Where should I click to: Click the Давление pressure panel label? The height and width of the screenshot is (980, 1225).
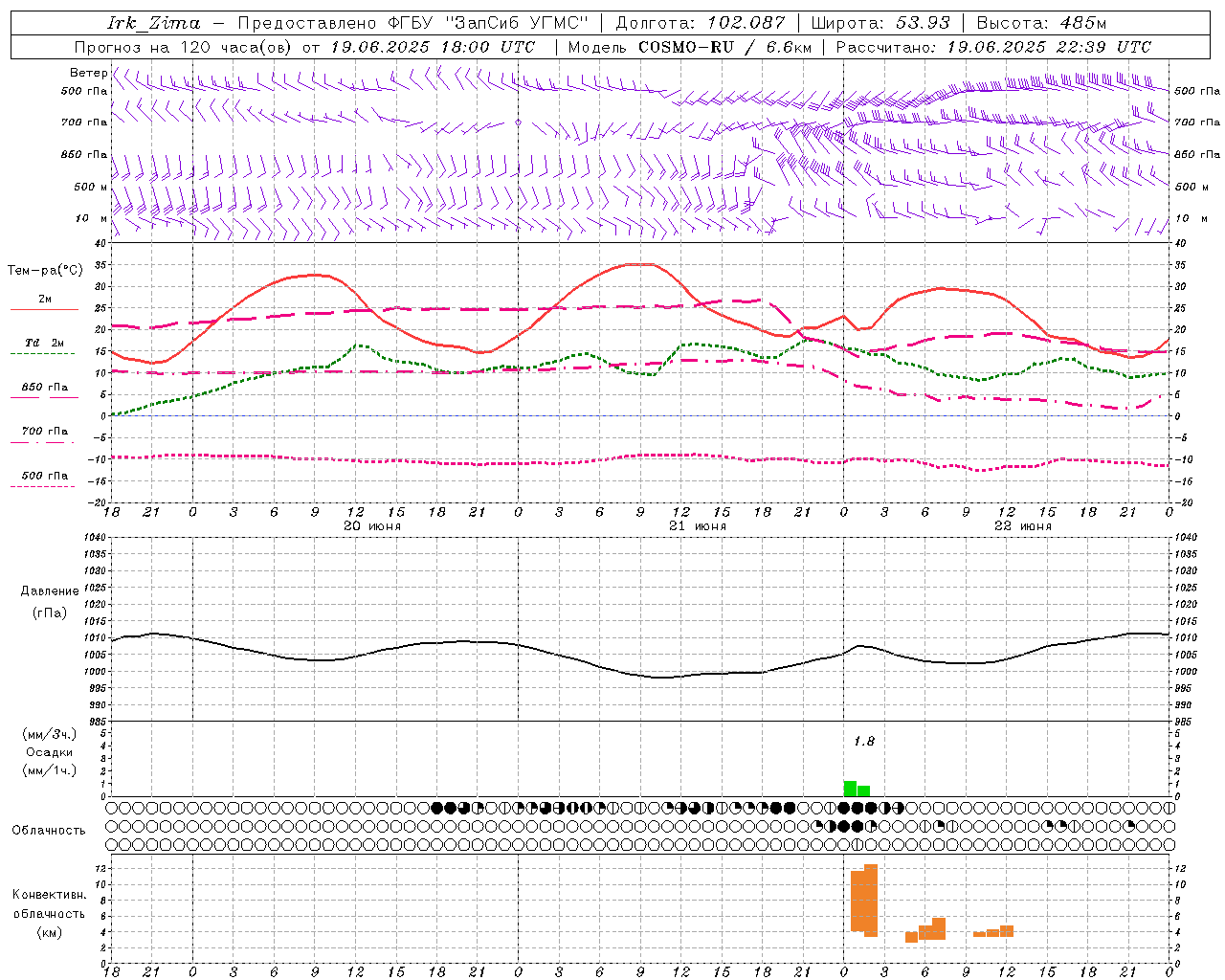[50, 590]
